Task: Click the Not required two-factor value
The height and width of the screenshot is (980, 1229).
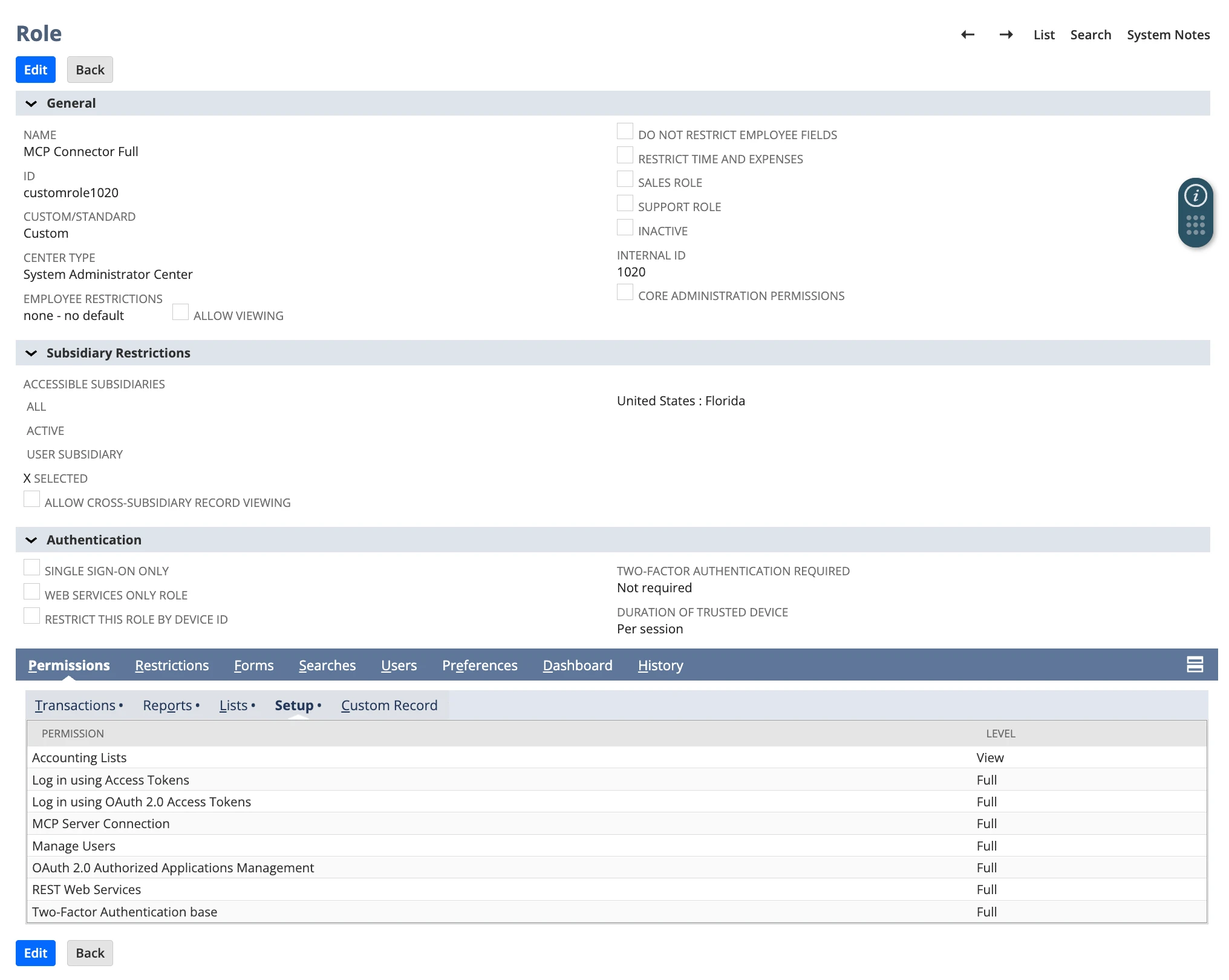Action: (x=654, y=587)
